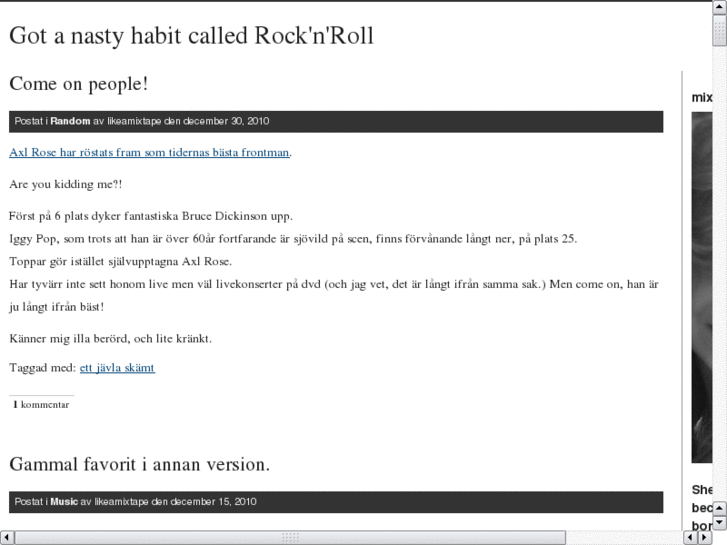This screenshot has height=545, width=727.
Task: Click the vertical scrollbar up arrow at top
Action: (x=720, y=8)
